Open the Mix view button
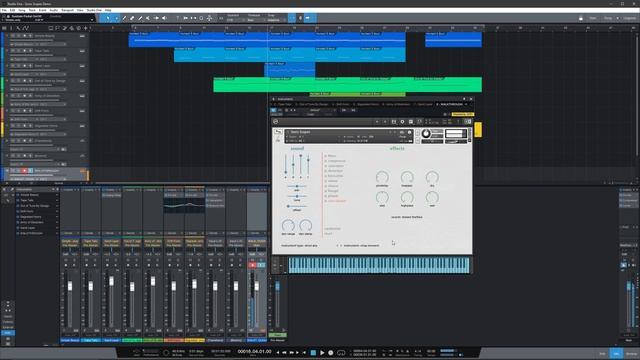Image resolution: width=640 pixels, height=360 pixels. tap(616, 353)
